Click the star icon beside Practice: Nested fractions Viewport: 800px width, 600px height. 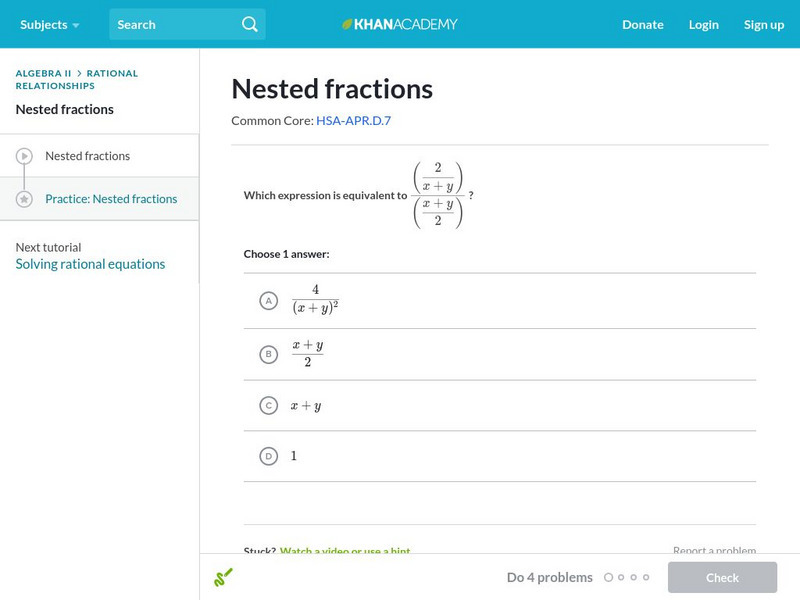pos(24,199)
